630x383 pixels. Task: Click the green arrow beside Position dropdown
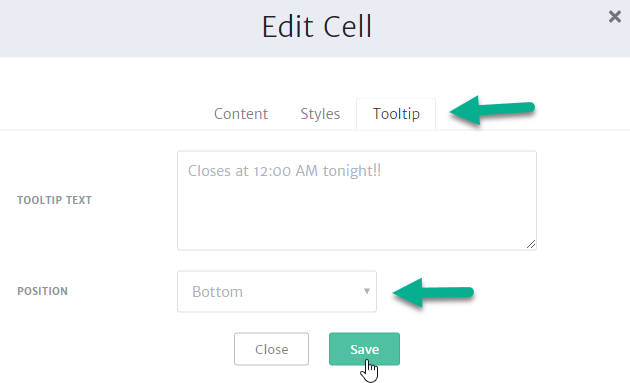pos(434,292)
